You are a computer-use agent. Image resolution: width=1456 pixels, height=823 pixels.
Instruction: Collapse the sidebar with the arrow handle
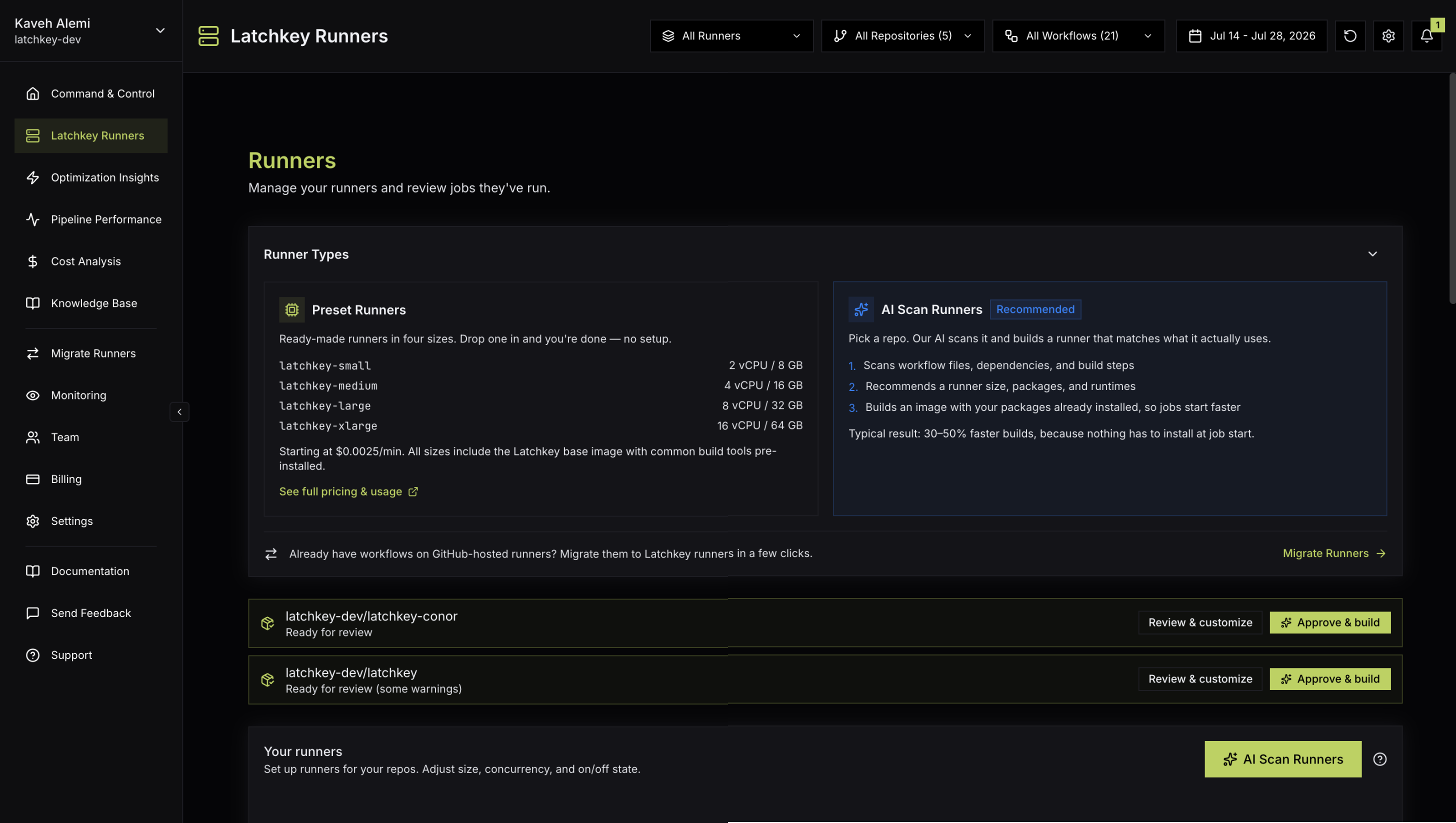coord(179,411)
